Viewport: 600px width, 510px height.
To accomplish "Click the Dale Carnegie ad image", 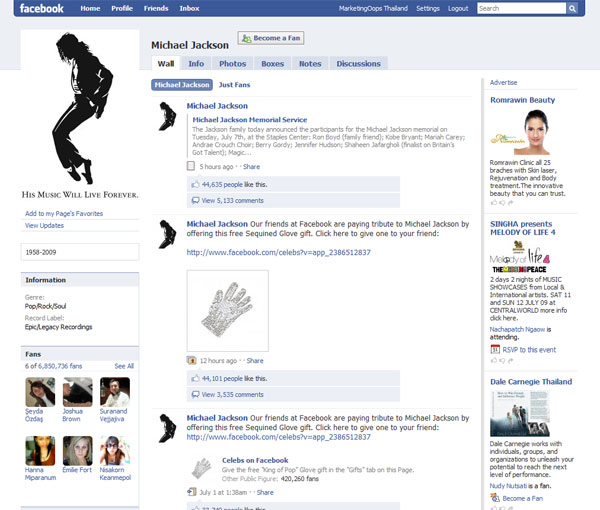I will tap(520, 413).
